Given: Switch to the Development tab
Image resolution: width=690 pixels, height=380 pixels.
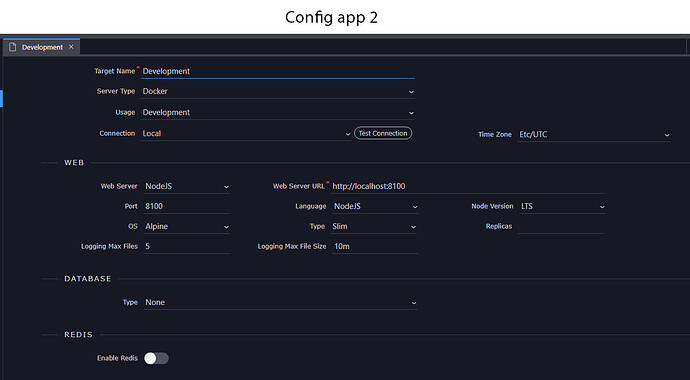Looking at the screenshot, I should [x=42, y=47].
